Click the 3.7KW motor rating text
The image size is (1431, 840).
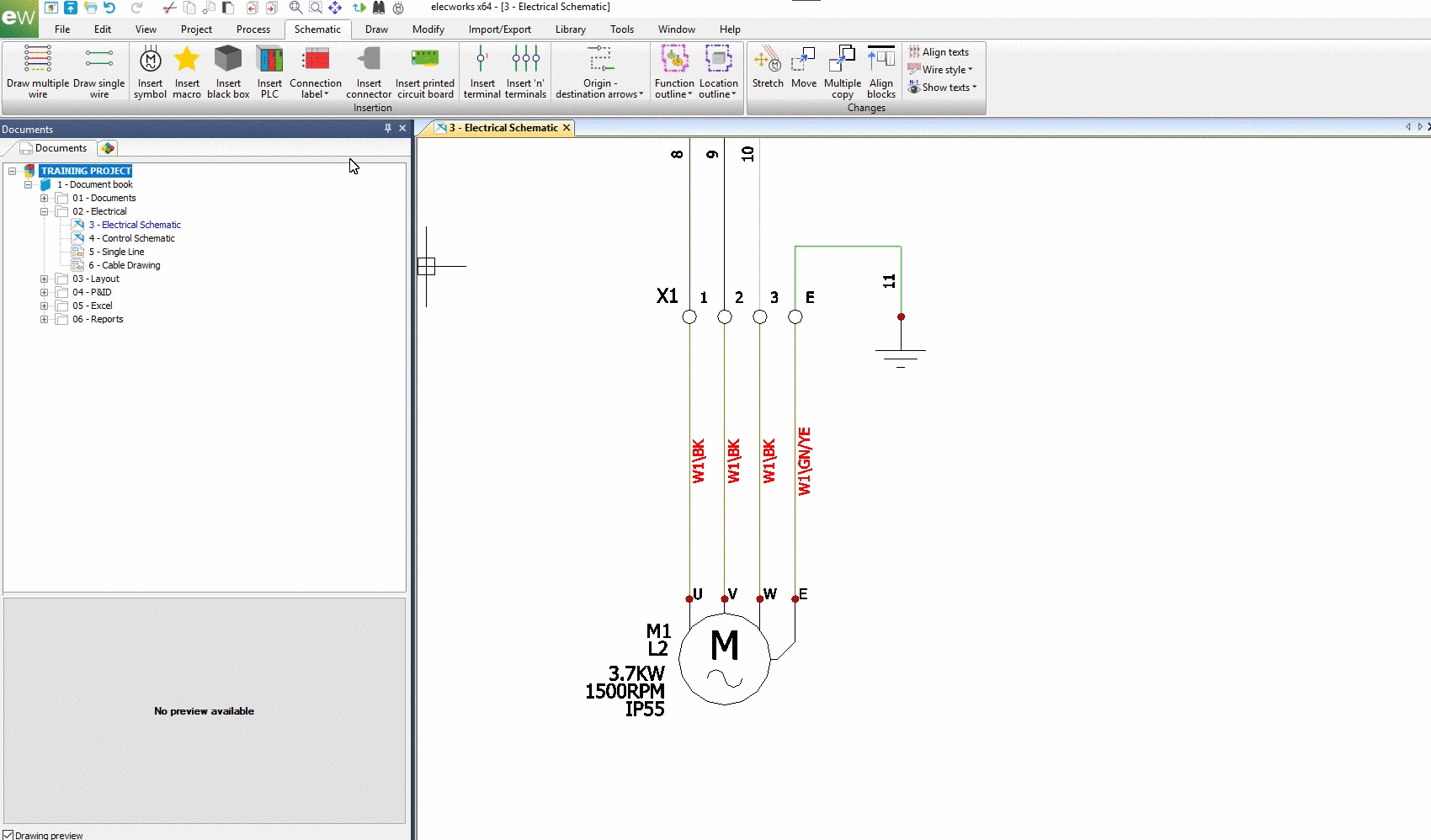point(636,673)
